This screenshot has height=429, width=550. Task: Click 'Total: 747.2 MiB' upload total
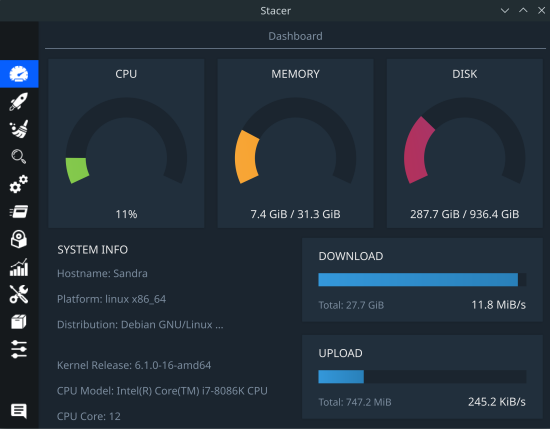[355, 402]
